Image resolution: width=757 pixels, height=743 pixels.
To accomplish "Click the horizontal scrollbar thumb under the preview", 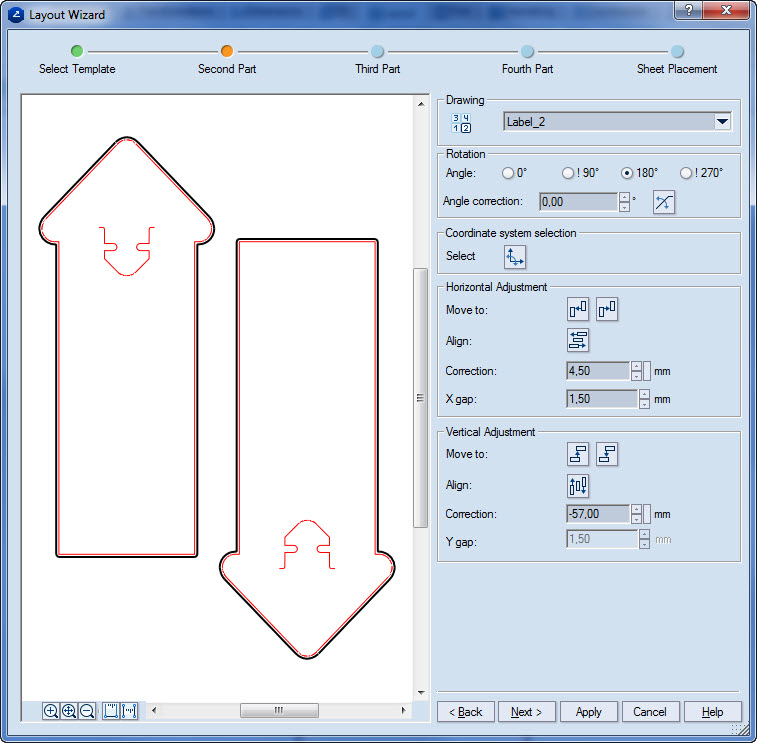I will [x=279, y=711].
